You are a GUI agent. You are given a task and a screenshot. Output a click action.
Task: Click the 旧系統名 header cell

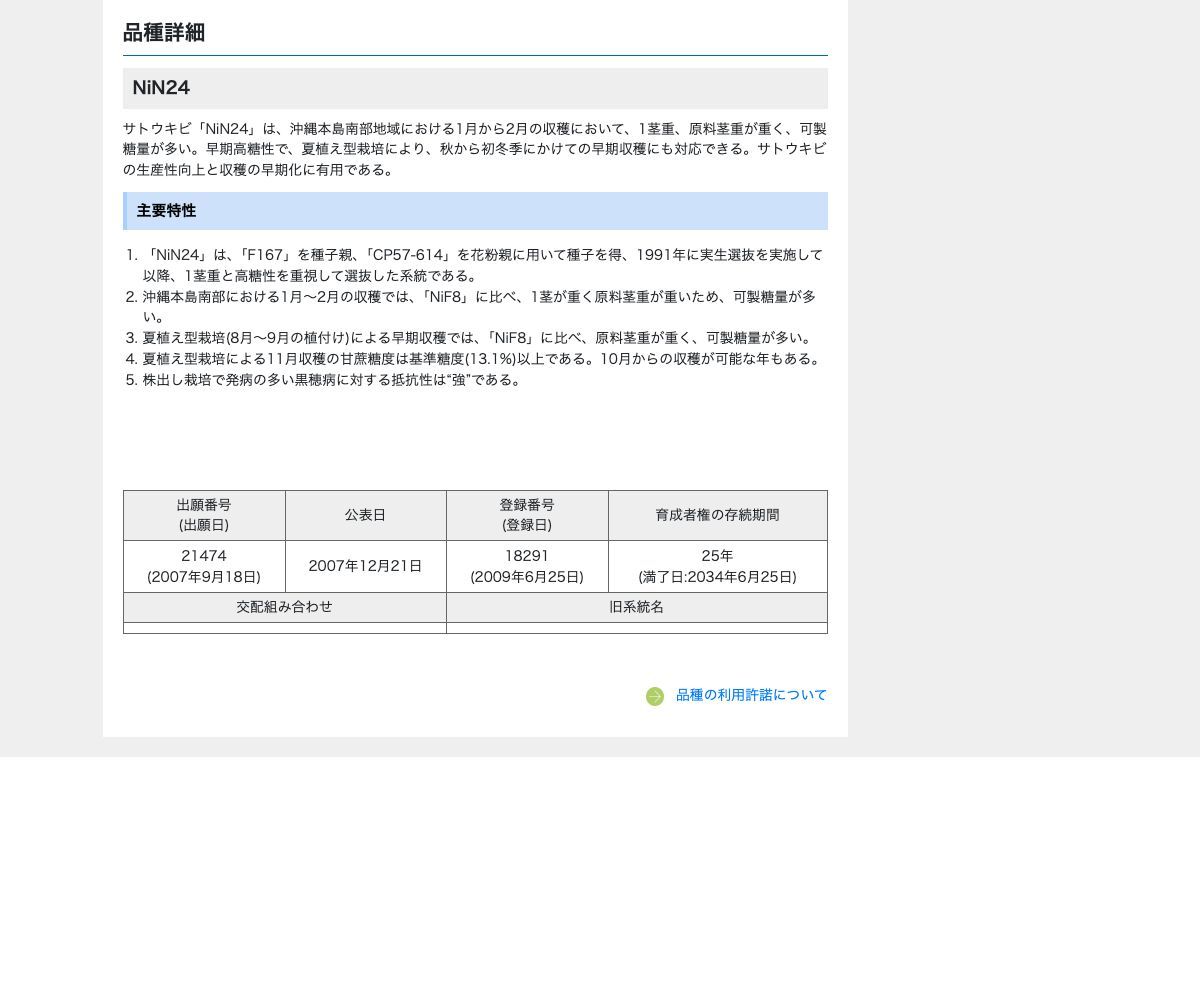pyautogui.click(x=637, y=607)
